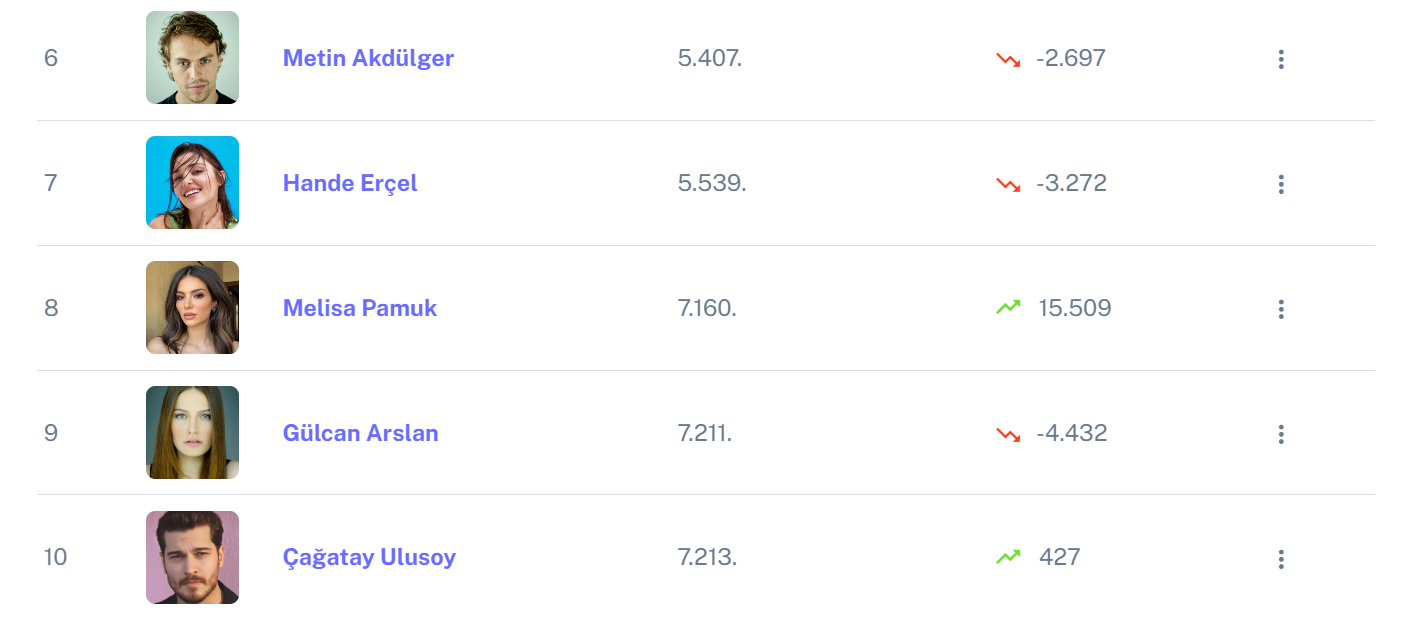Click the profile photo in row 6
This screenshot has width=1408, height=619.
(192, 58)
